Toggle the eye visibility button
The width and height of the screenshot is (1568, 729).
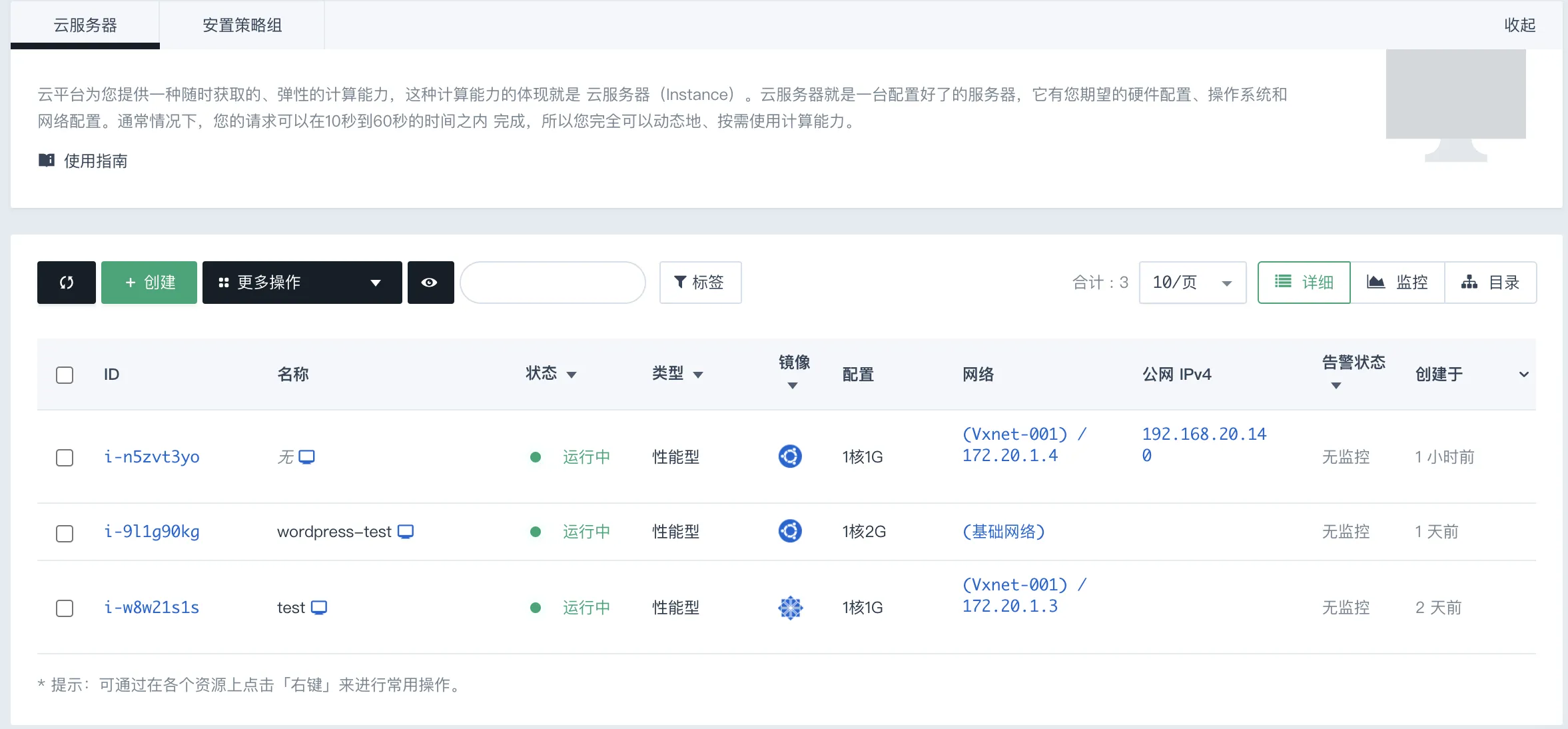click(x=430, y=283)
